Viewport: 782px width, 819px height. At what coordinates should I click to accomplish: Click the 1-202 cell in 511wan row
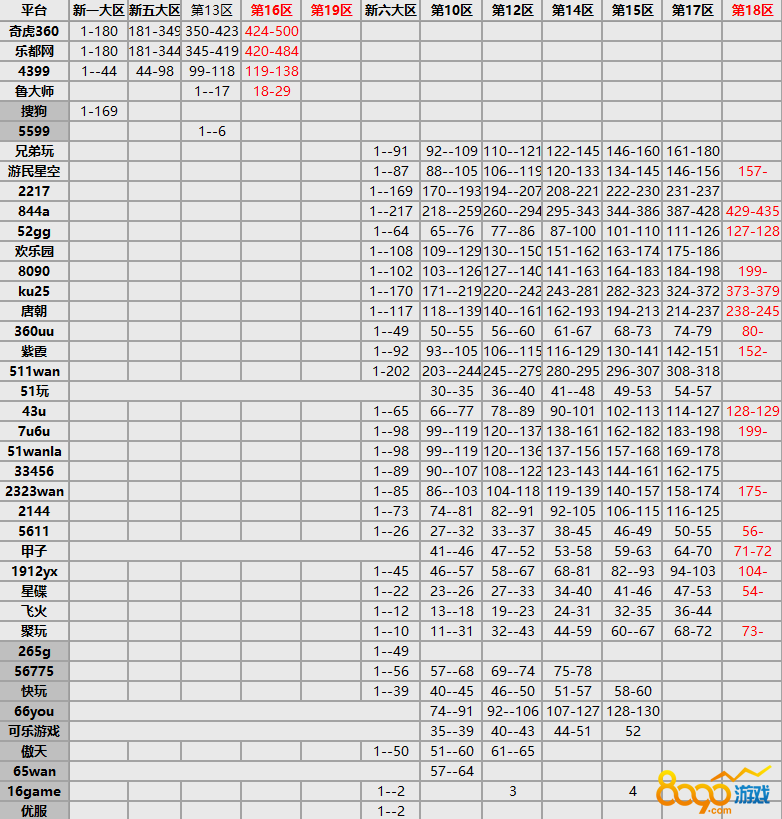click(x=391, y=371)
